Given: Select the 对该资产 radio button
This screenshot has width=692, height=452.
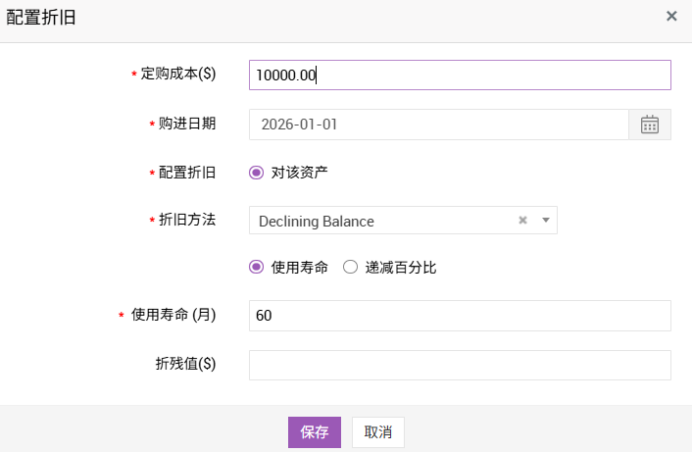Looking at the screenshot, I should click(256, 172).
